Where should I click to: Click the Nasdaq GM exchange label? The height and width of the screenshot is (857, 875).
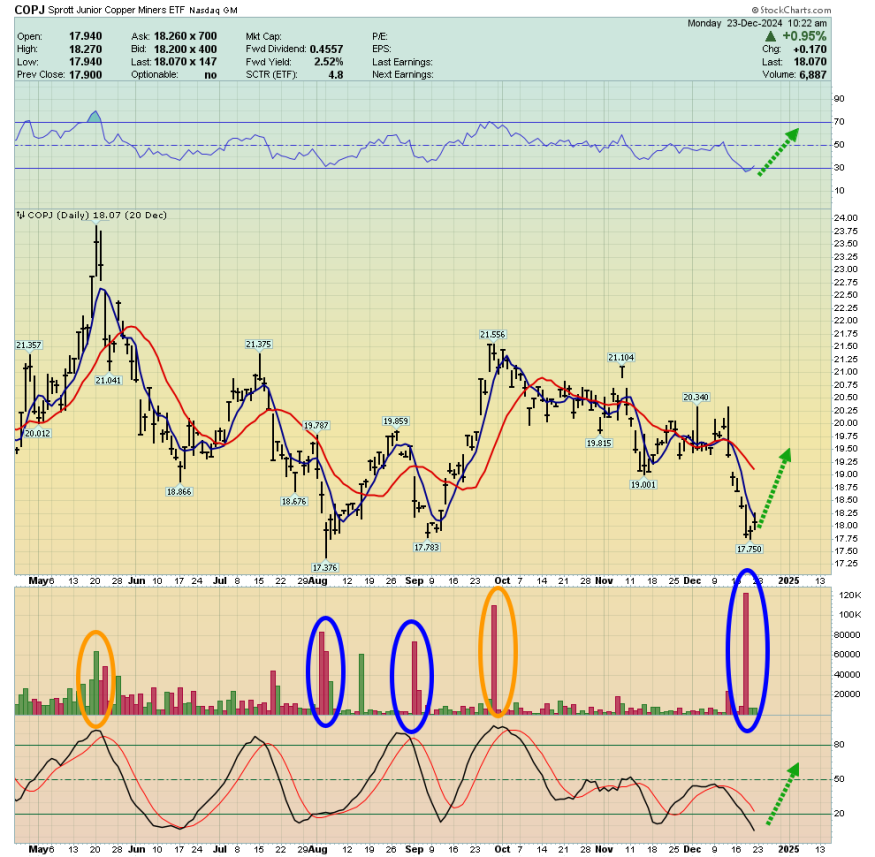213,11
